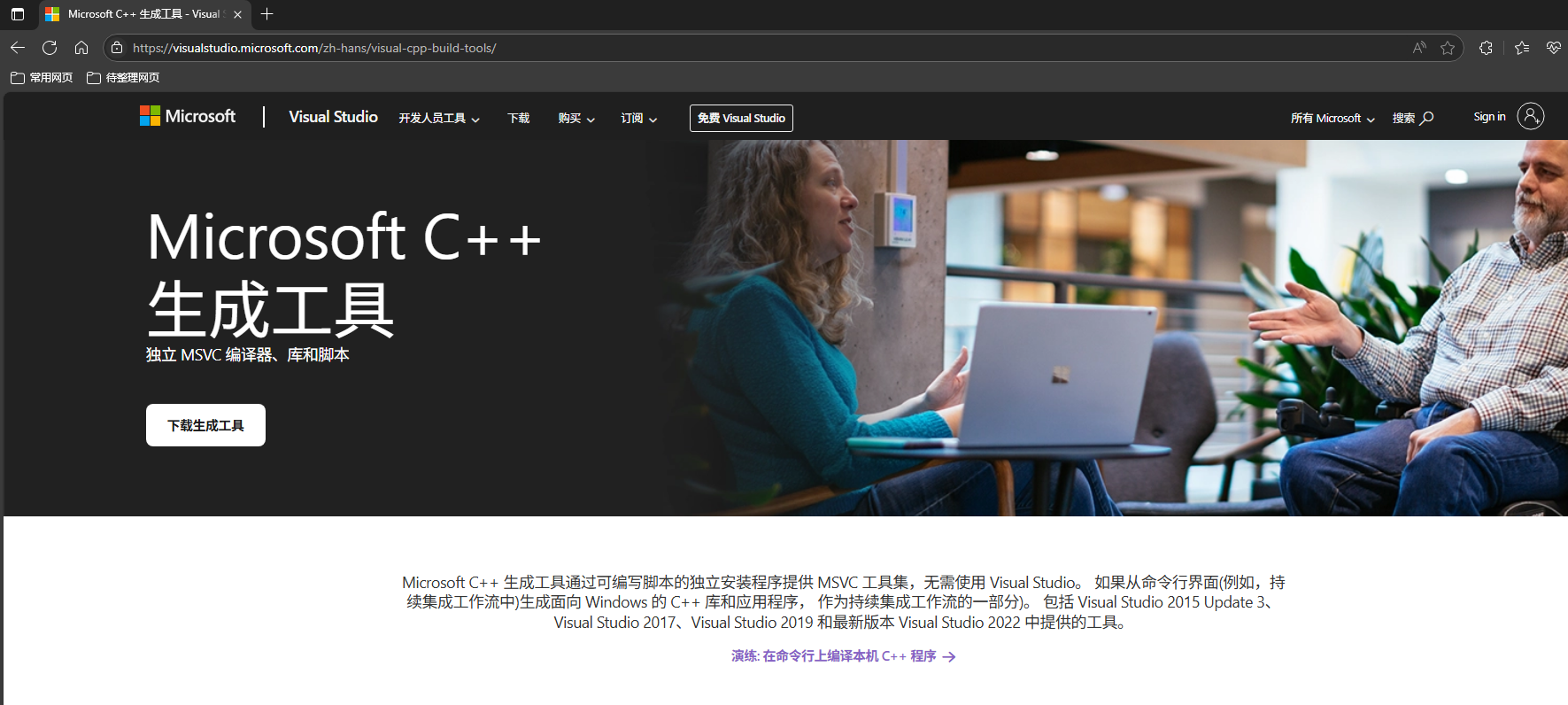Add this page to favorites with star icon

pyautogui.click(x=1448, y=48)
